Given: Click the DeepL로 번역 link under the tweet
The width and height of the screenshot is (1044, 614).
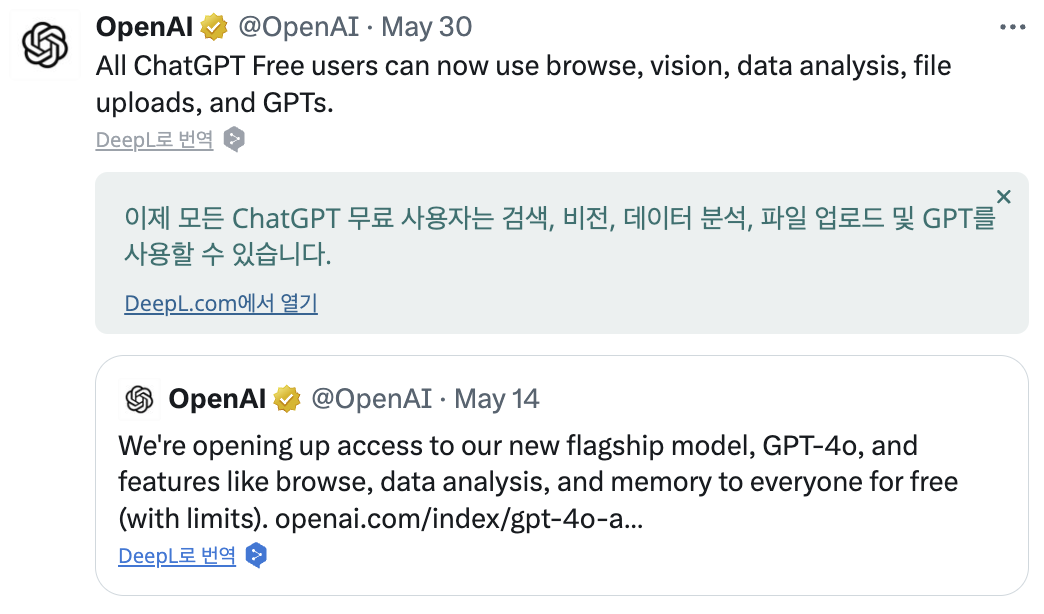Looking at the screenshot, I should pyautogui.click(x=154, y=139).
